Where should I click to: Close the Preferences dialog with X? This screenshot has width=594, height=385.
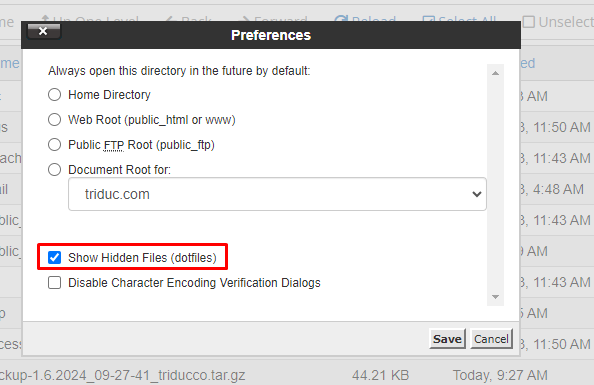coord(44,31)
